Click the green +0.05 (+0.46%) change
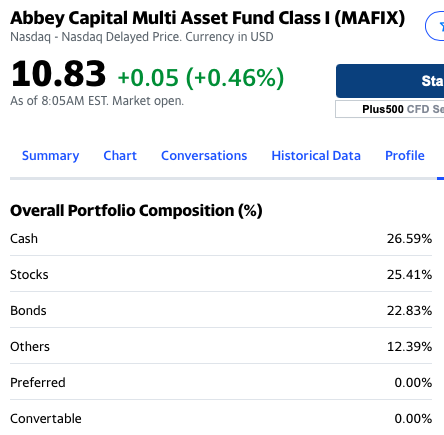The height and width of the screenshot is (435, 444). (201, 78)
